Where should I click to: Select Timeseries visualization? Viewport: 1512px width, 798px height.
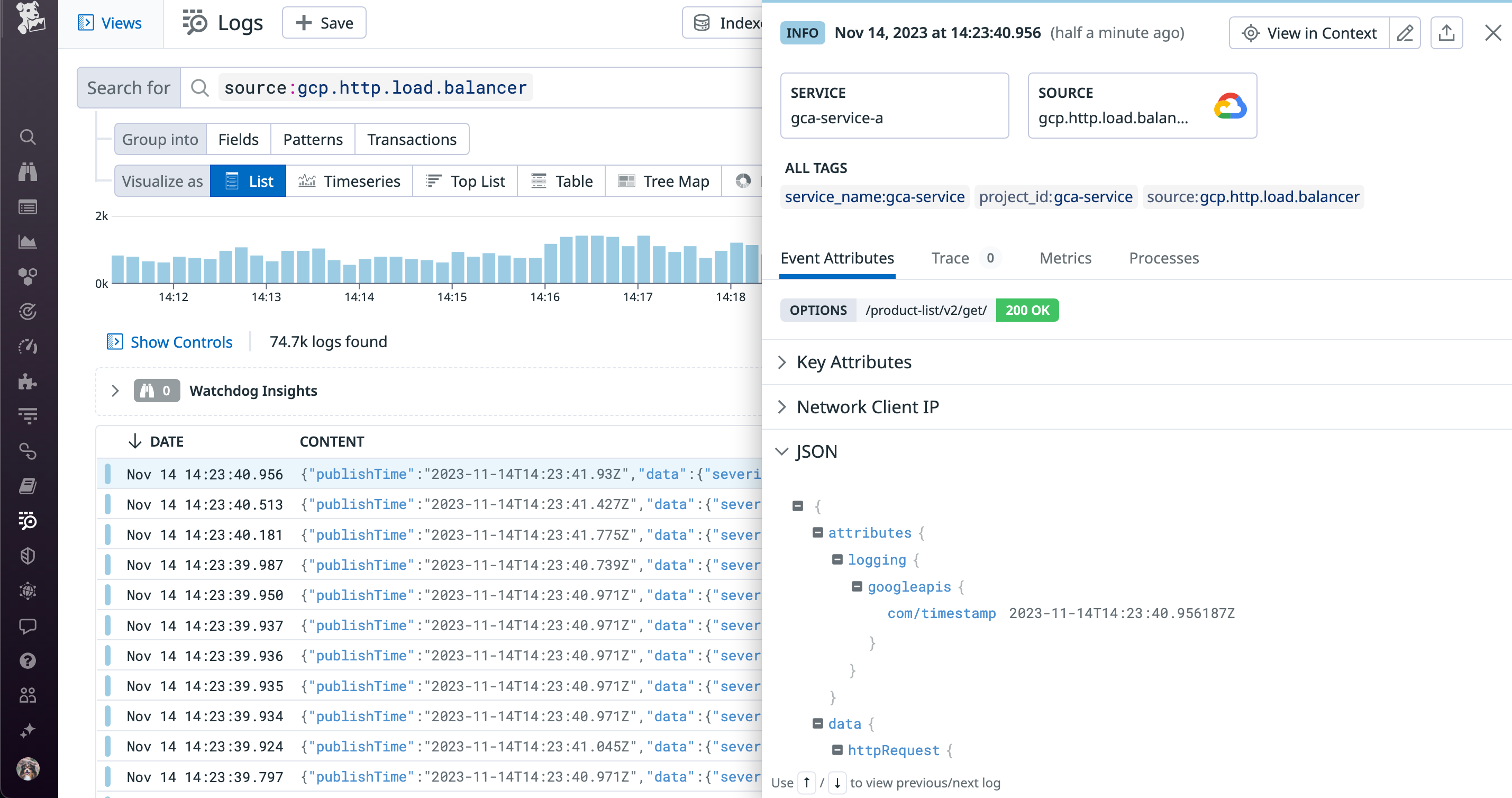(349, 181)
